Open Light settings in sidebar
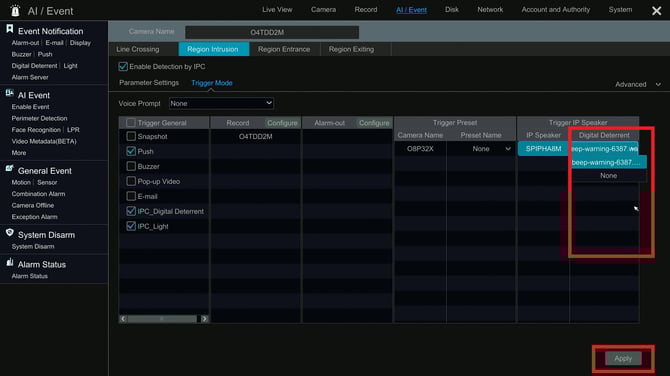This screenshot has height=376, width=670. [x=71, y=66]
